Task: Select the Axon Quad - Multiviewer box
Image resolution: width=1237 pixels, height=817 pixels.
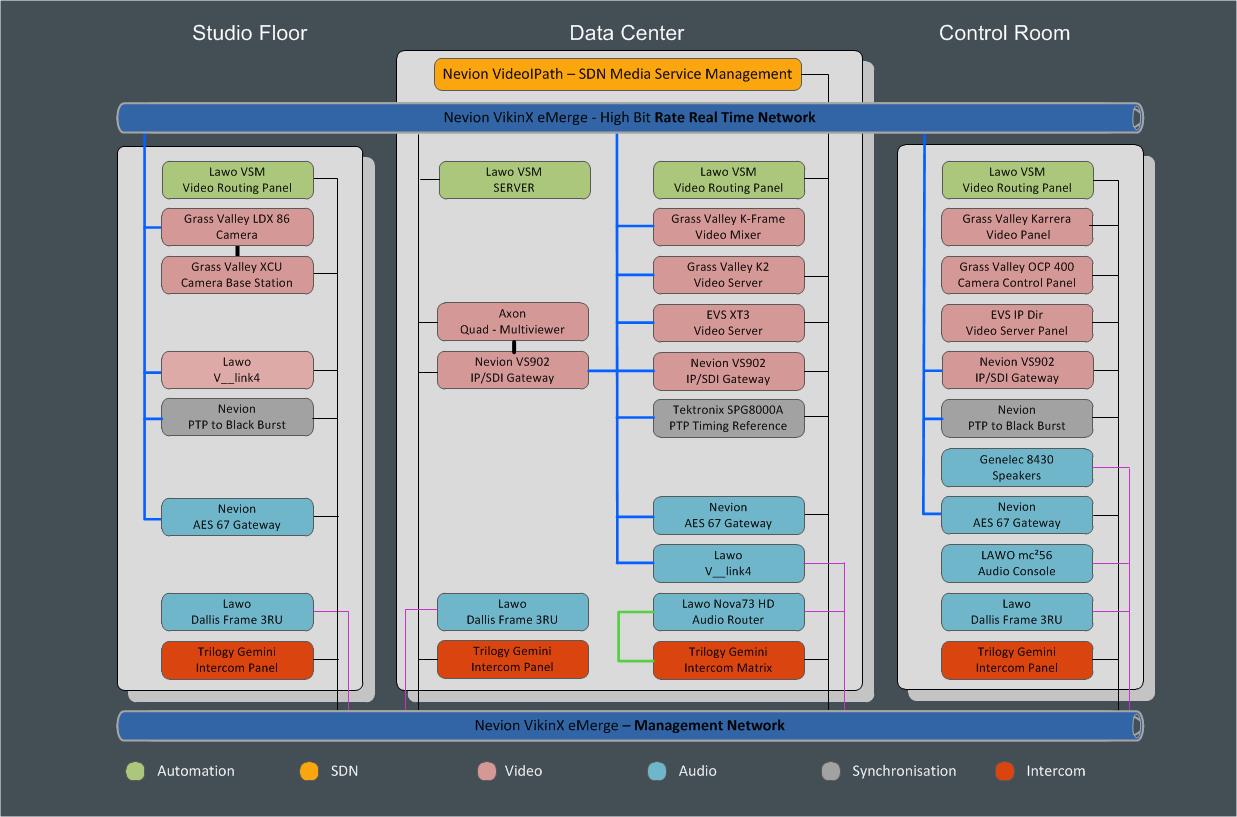Action: [512, 321]
